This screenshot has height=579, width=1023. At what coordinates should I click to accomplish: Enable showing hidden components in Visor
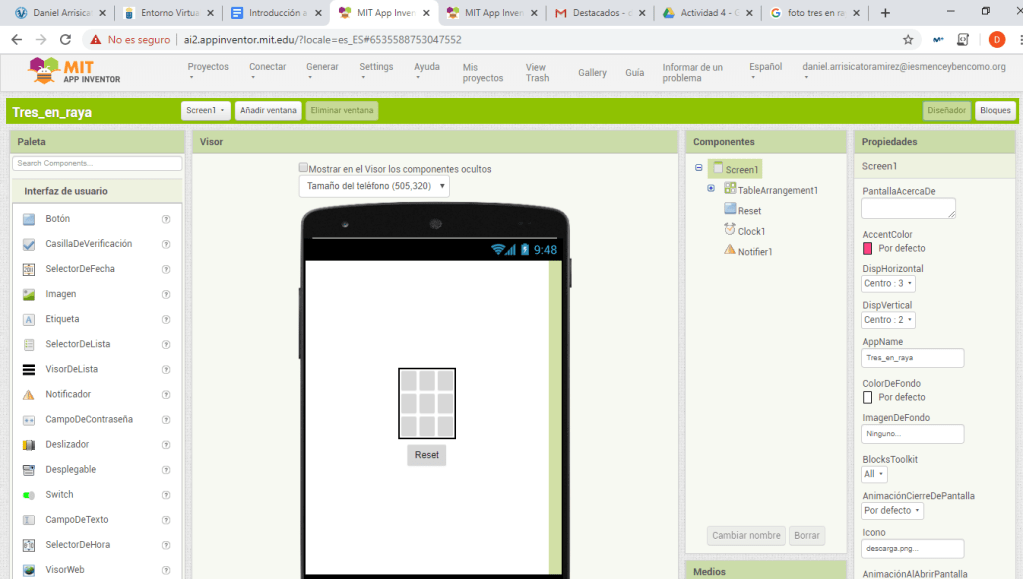click(304, 168)
